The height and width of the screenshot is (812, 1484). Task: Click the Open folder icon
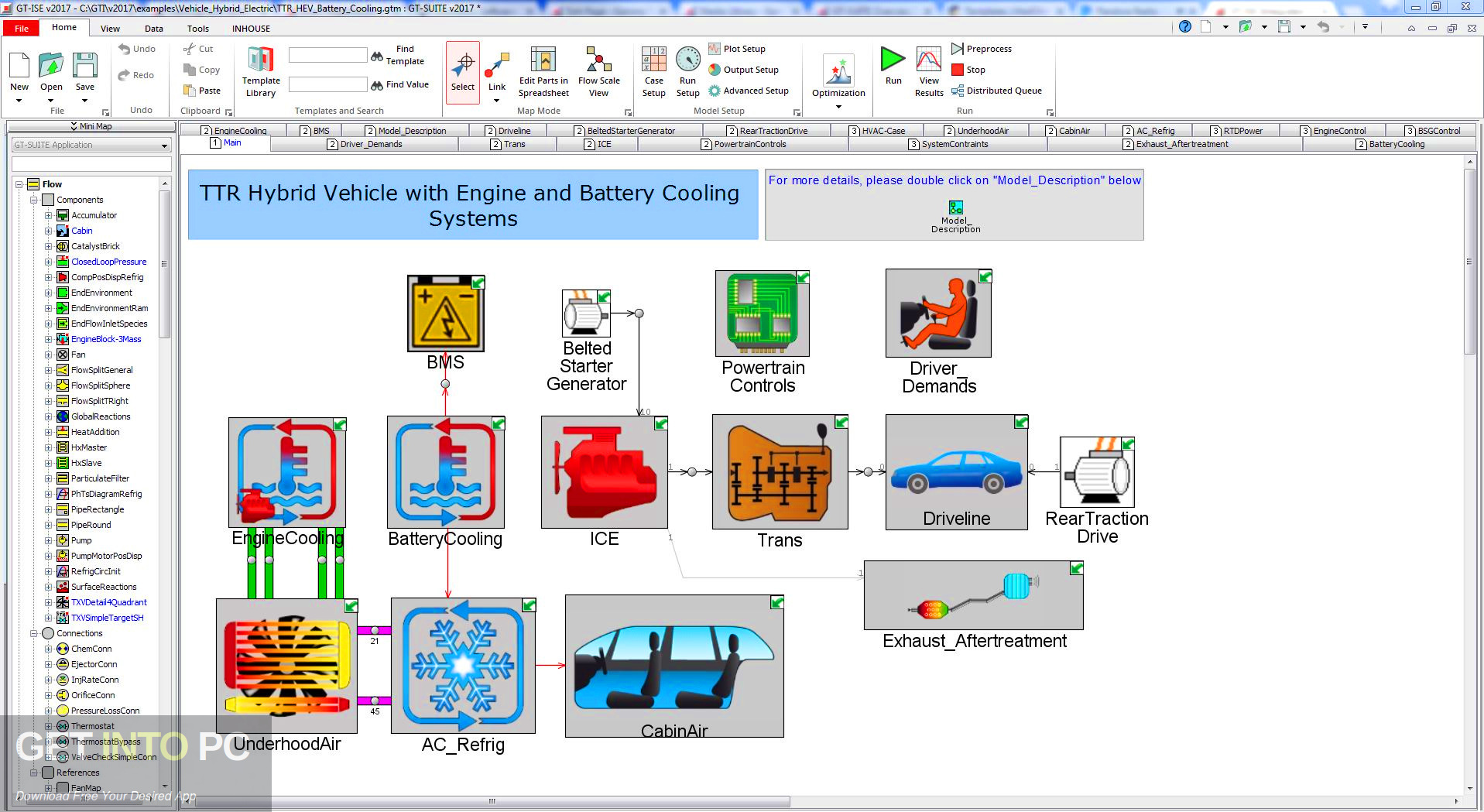51,65
